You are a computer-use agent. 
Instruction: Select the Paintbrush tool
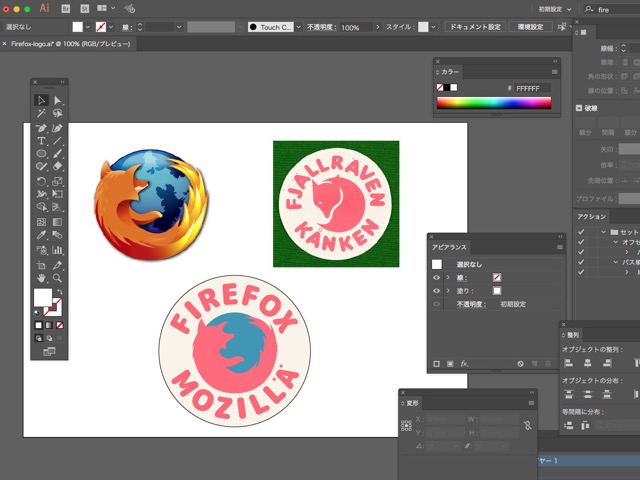pyautogui.click(x=58, y=153)
